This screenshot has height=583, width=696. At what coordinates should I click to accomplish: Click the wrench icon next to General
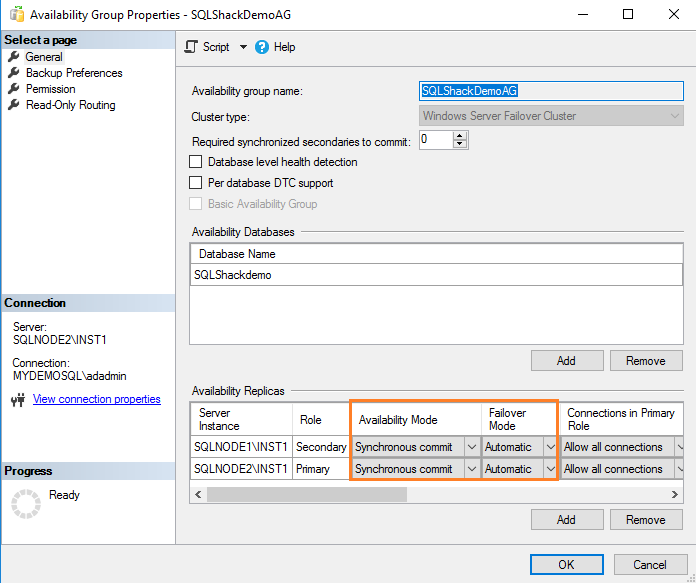[14, 57]
